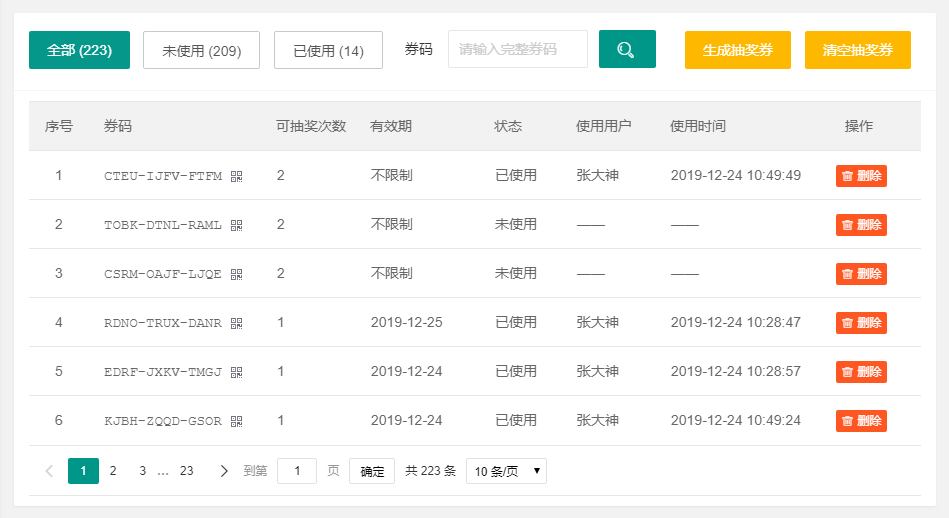949x518 pixels.
Task: Open QR code for CSRM-OAJF-LJQE
Action: [x=237, y=274]
